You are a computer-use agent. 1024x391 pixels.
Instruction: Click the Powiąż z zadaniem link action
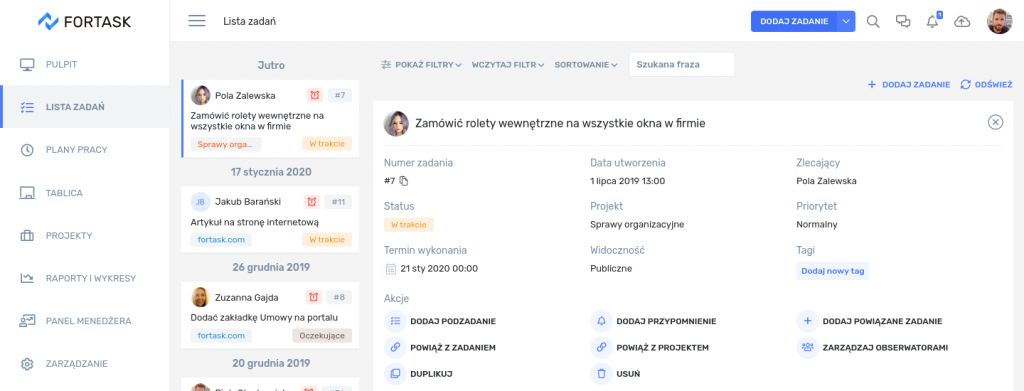coord(440,347)
